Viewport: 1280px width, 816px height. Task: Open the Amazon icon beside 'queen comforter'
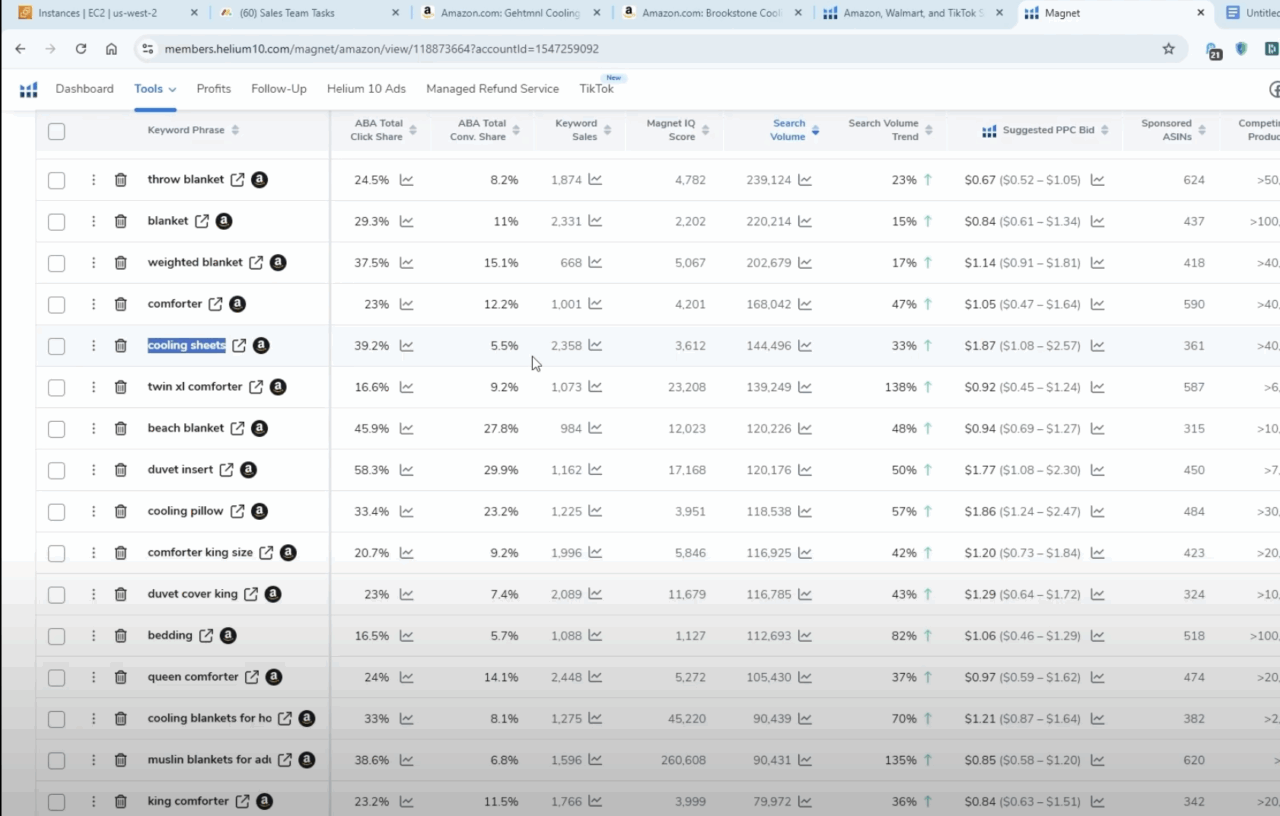(x=272, y=677)
